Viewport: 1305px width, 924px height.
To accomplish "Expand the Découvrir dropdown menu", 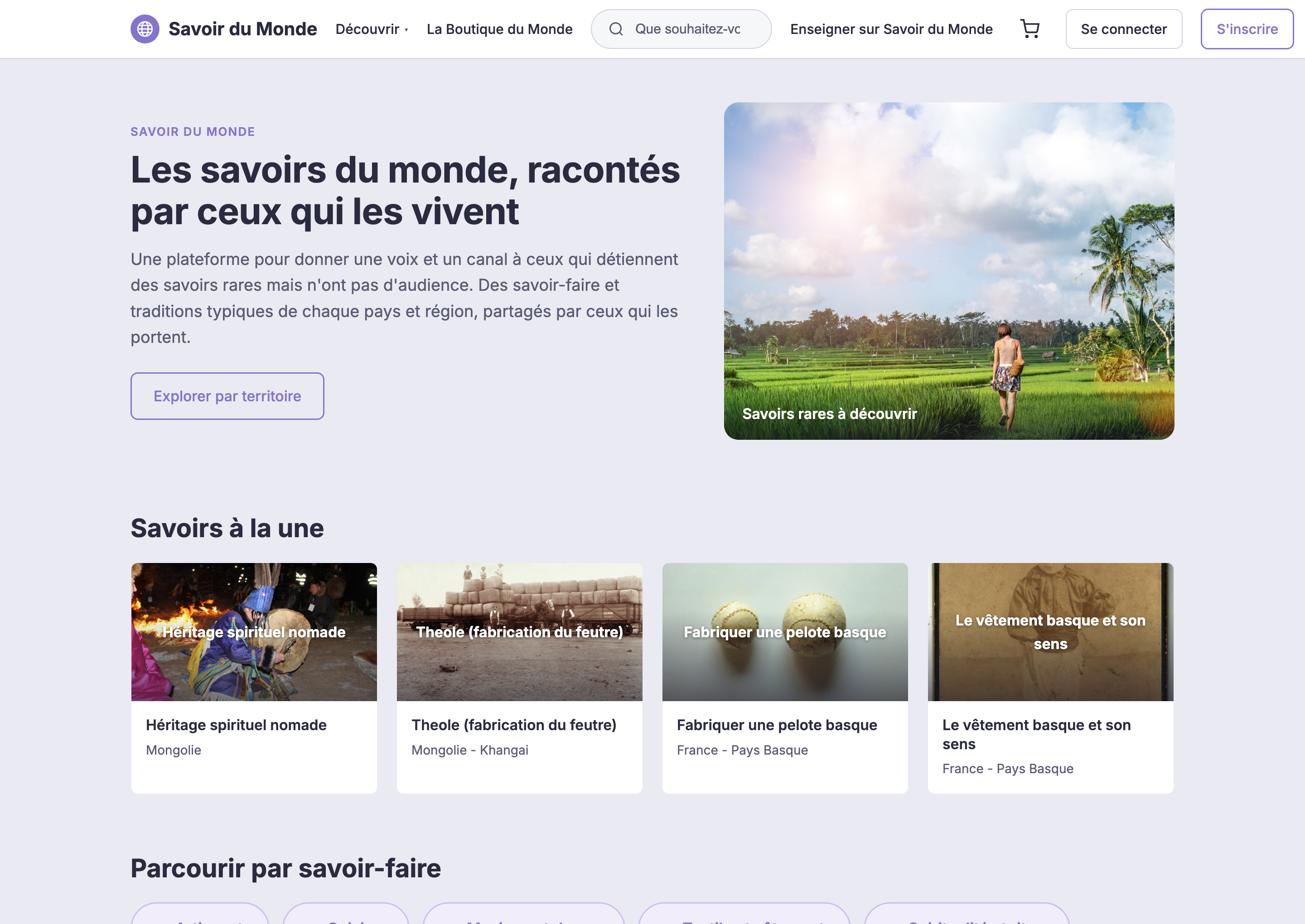I will (x=372, y=29).
